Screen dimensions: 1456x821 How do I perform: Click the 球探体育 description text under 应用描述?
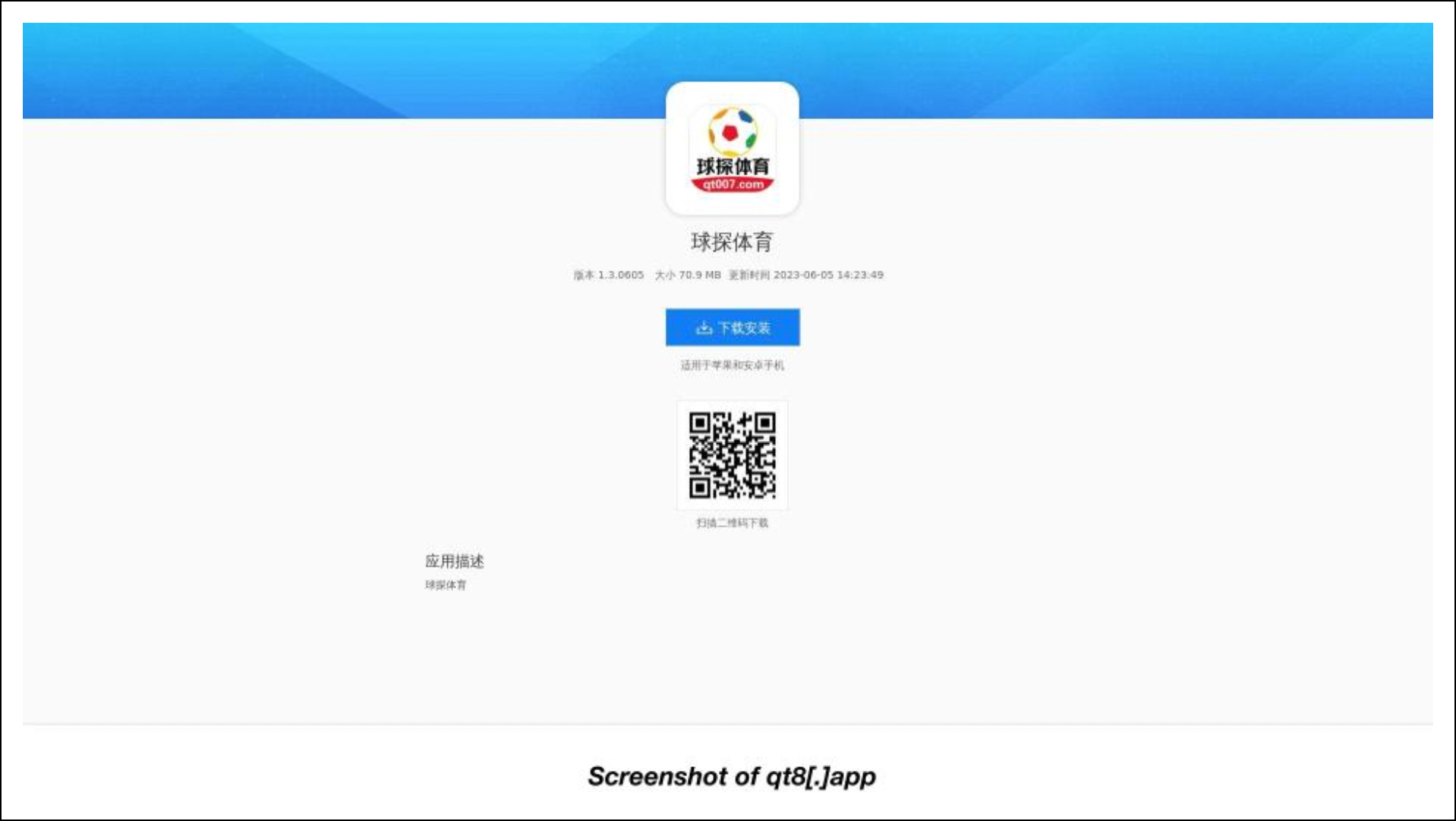[x=446, y=585]
